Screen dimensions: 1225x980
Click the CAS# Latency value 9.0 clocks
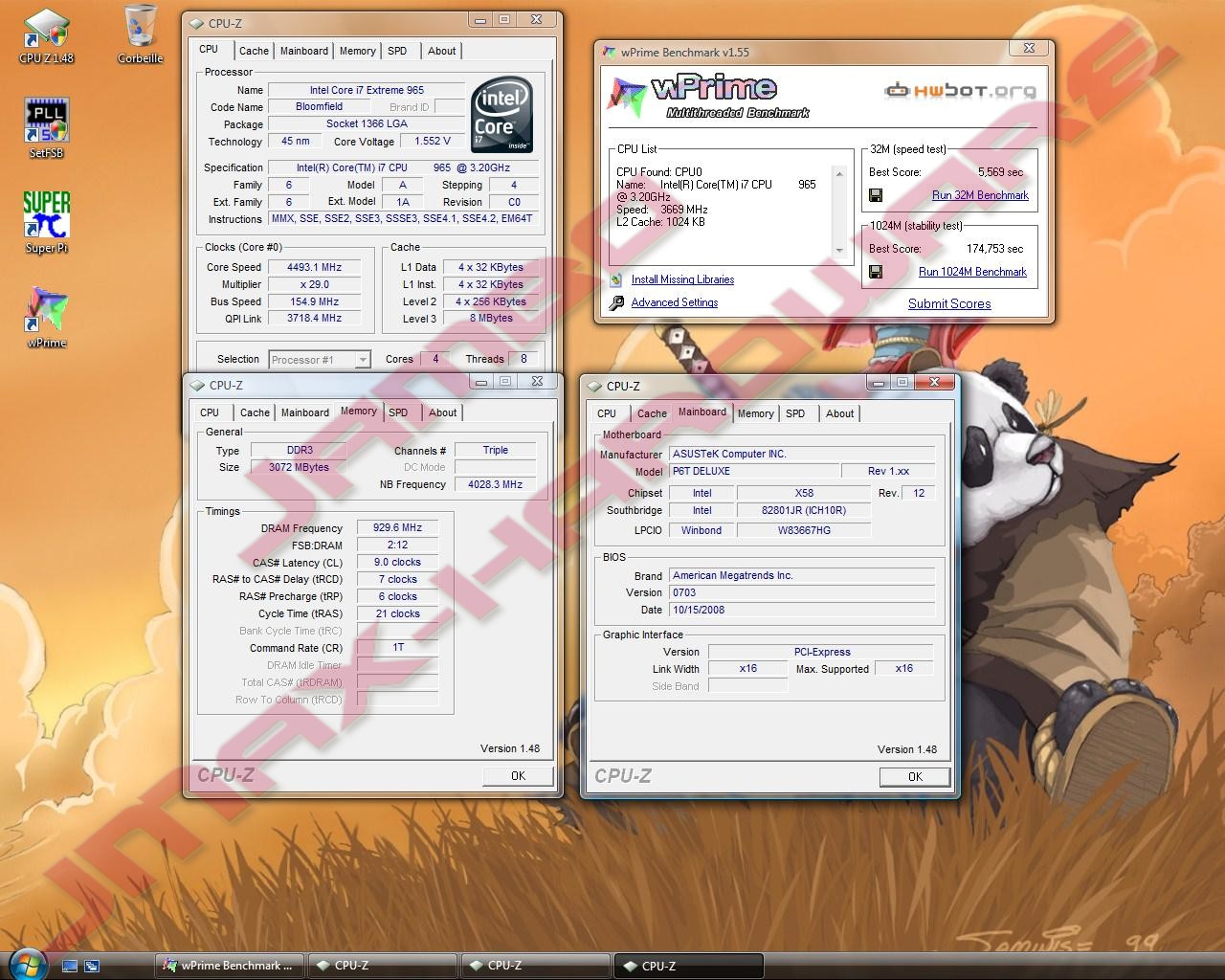click(x=397, y=562)
